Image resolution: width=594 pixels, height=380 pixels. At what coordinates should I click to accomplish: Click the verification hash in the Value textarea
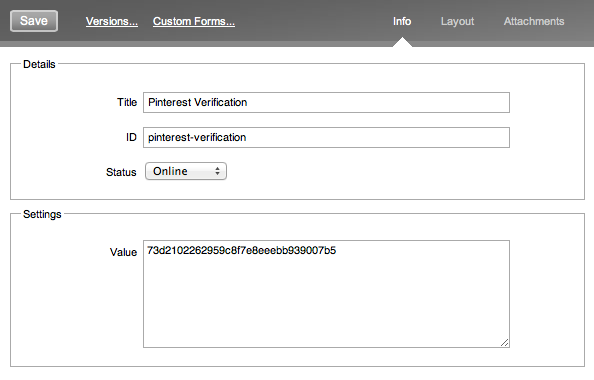point(241,250)
